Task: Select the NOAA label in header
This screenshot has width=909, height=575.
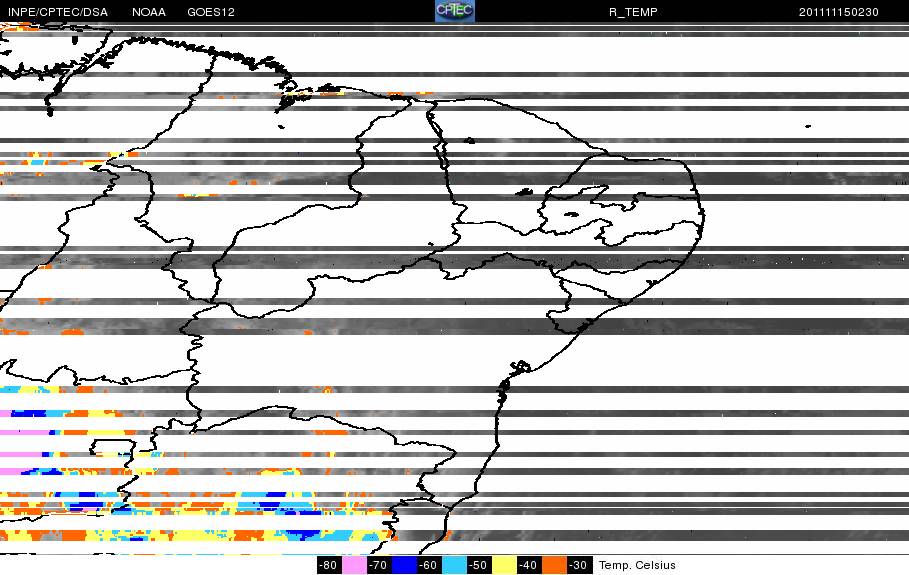Action: coord(149,12)
